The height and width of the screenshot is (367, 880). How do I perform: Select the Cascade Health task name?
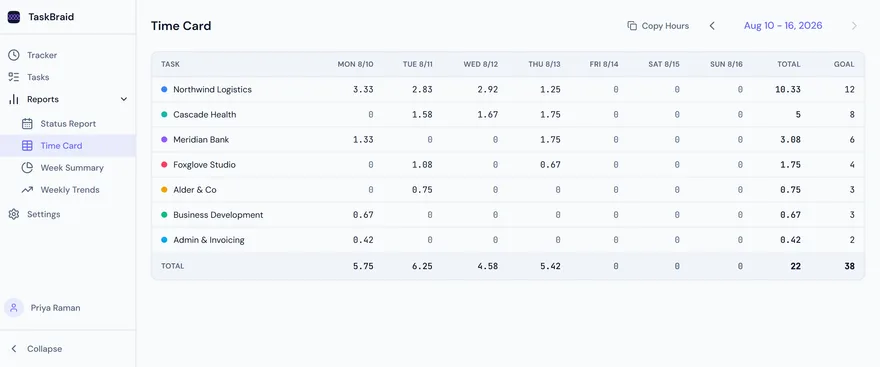(205, 114)
